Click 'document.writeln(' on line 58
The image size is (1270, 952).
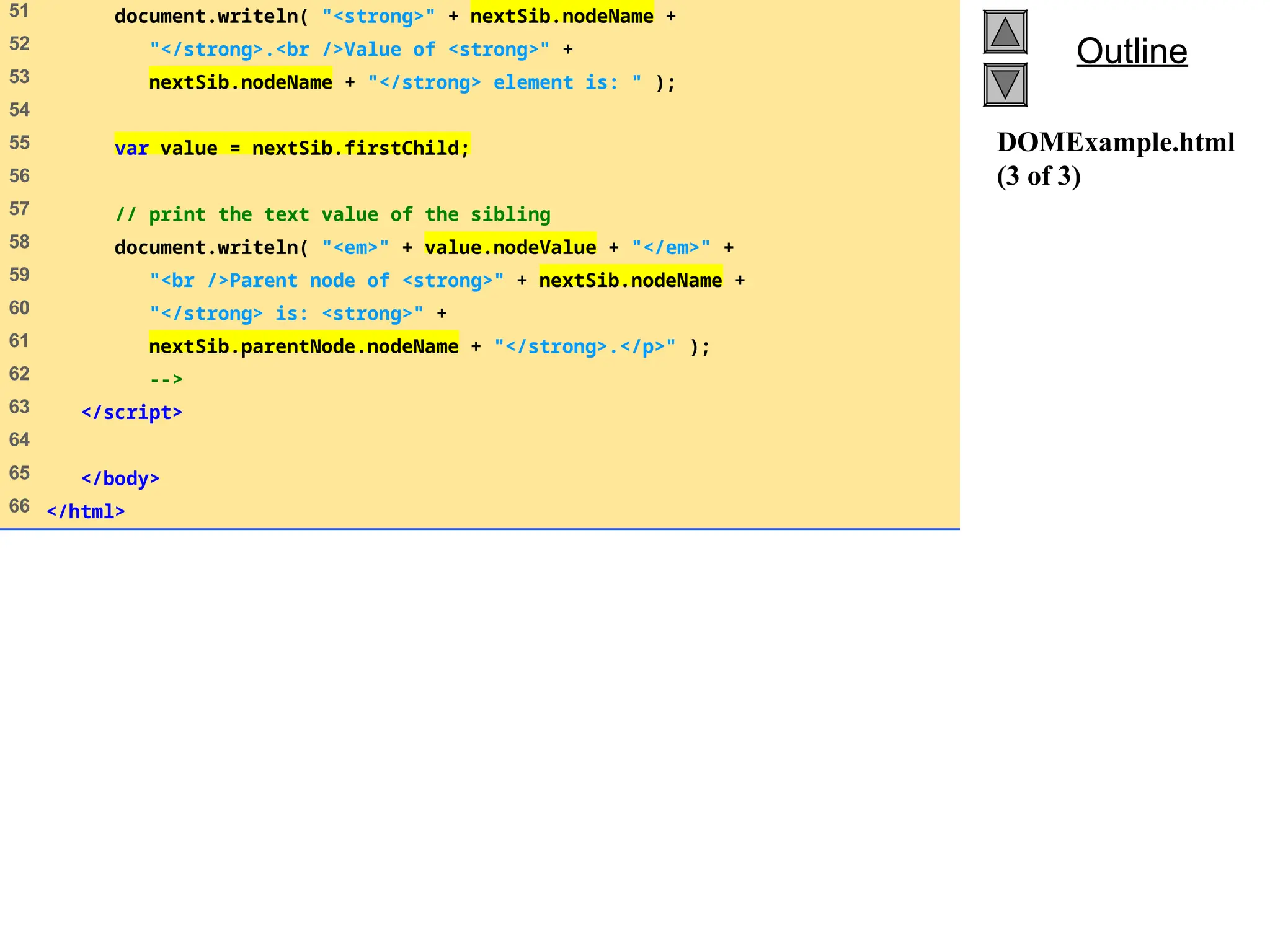211,247
